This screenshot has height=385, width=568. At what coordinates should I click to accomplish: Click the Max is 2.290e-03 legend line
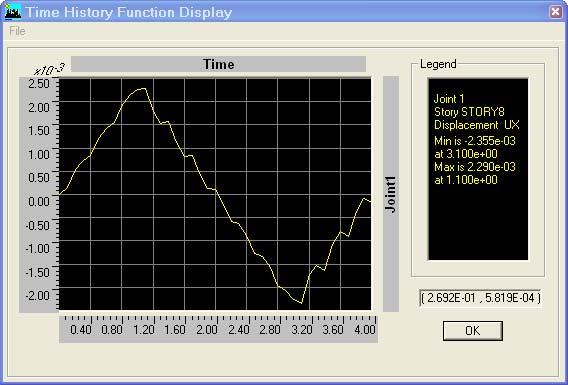(475, 167)
